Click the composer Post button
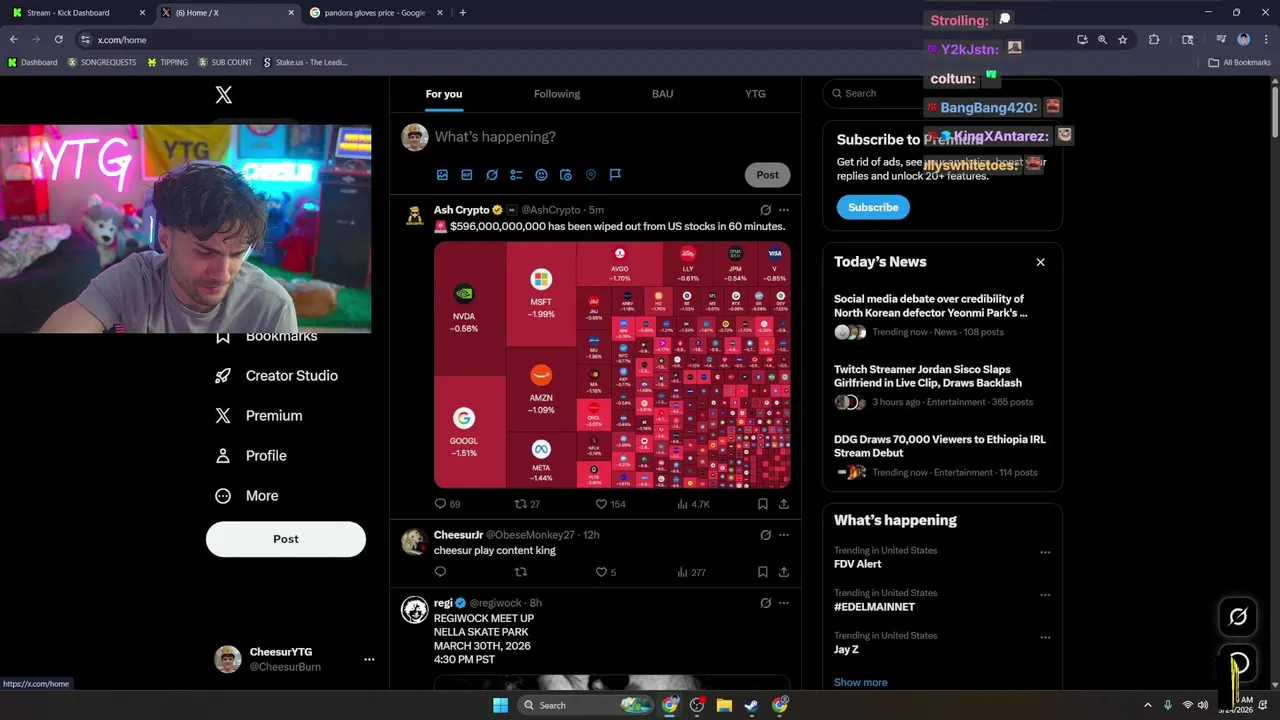This screenshot has width=1280, height=720. click(767, 175)
